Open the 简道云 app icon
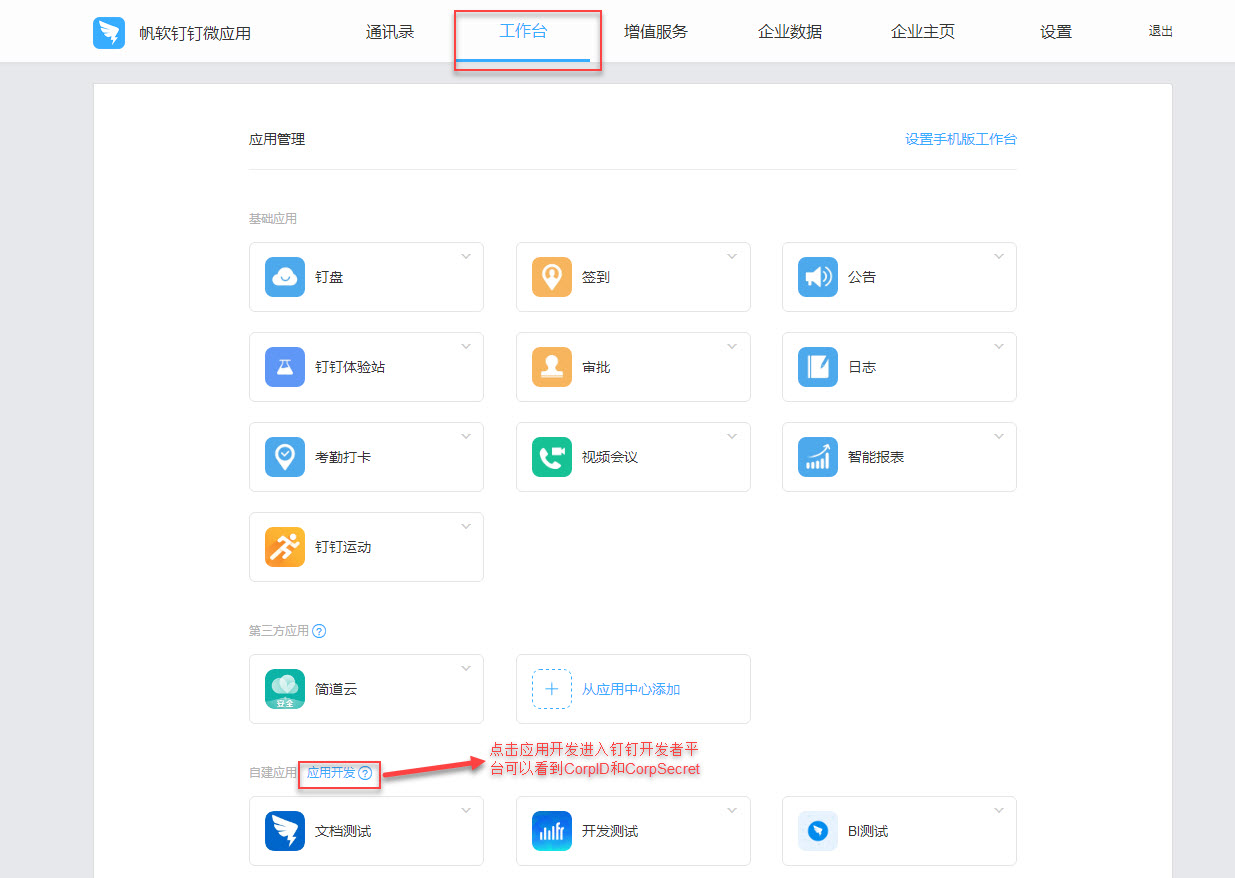This screenshot has height=878, width=1235. (285, 689)
